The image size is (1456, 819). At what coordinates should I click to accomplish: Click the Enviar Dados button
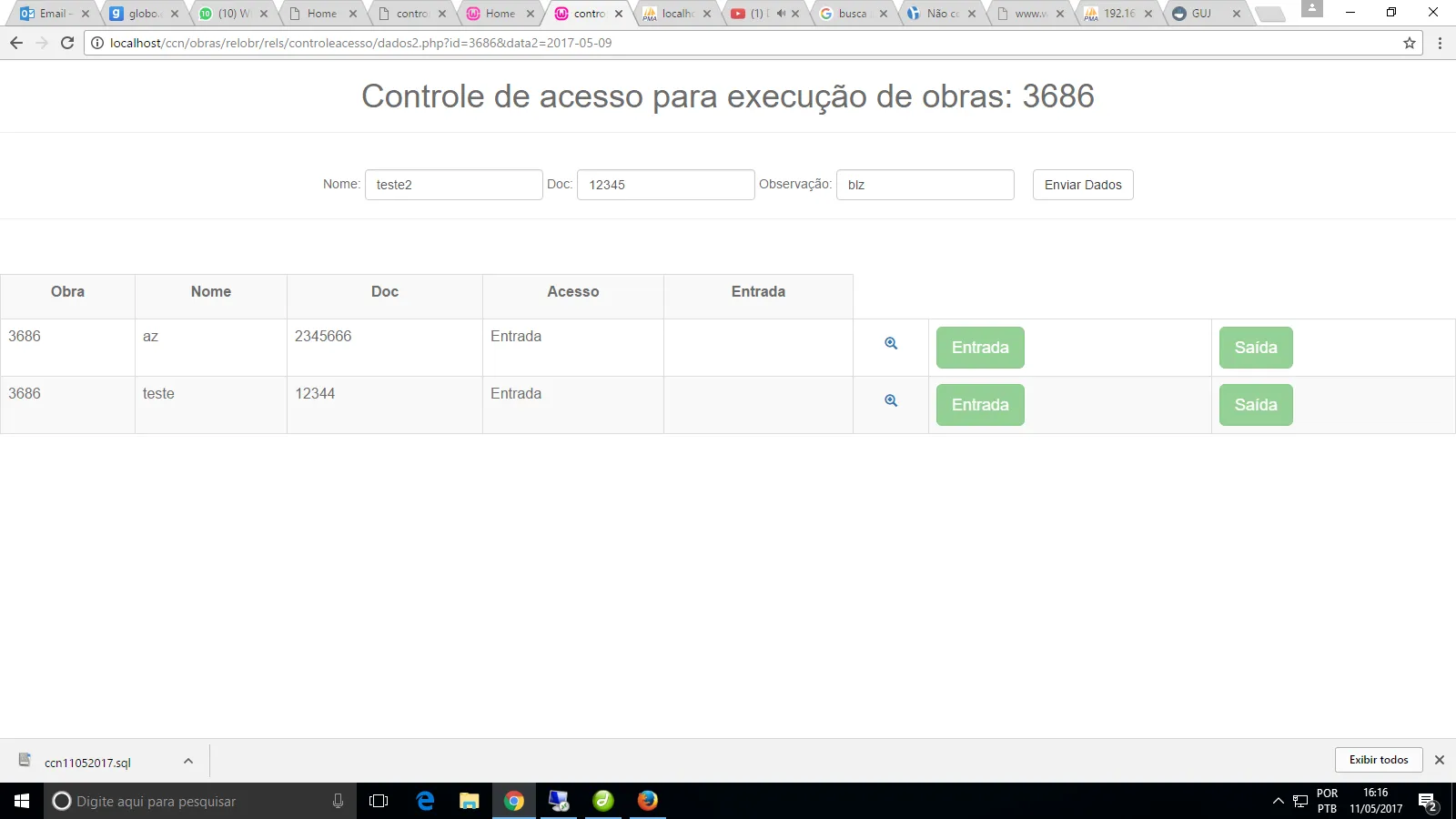[1082, 185]
